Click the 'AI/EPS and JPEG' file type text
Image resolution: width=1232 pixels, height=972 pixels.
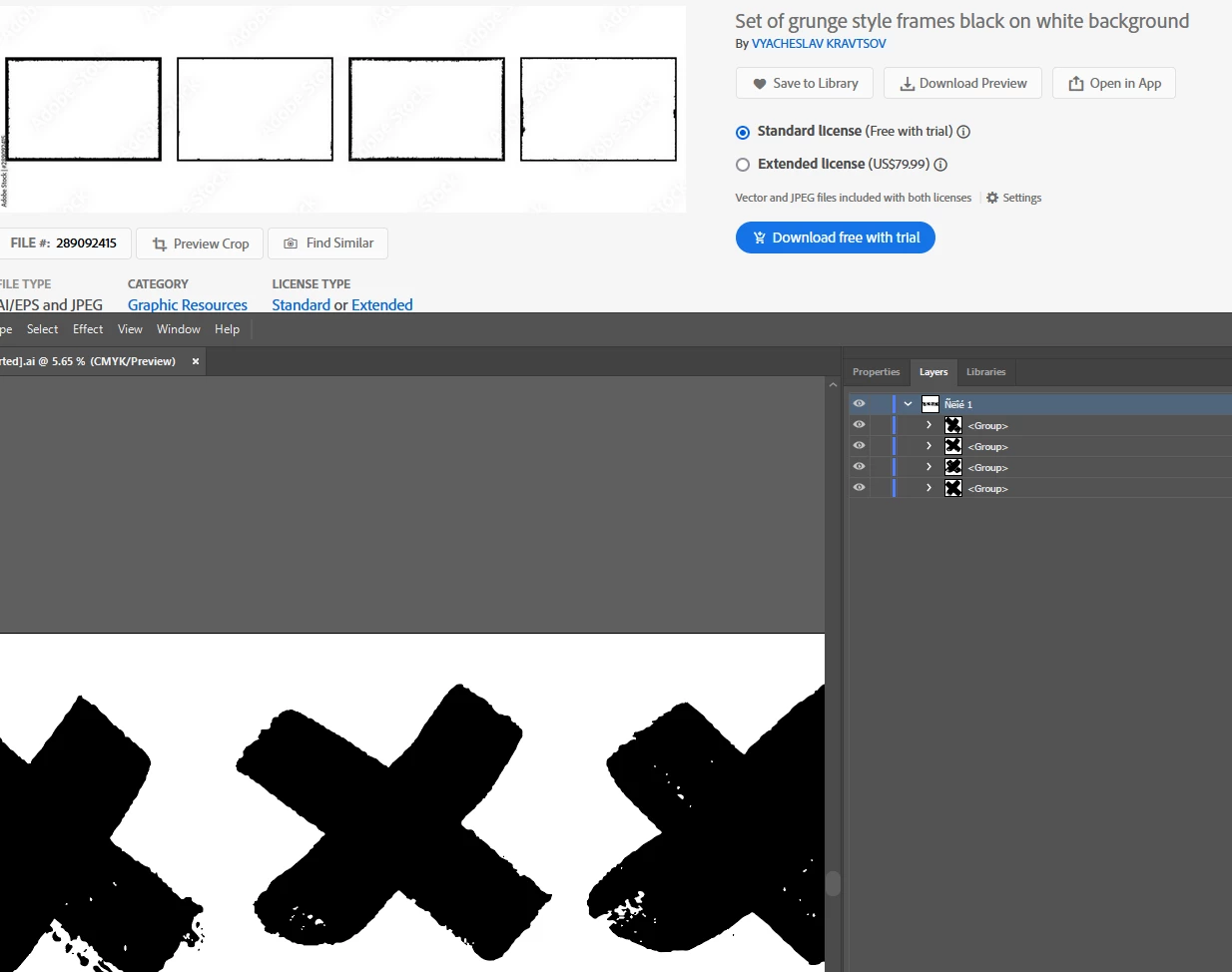pyautogui.click(x=51, y=304)
